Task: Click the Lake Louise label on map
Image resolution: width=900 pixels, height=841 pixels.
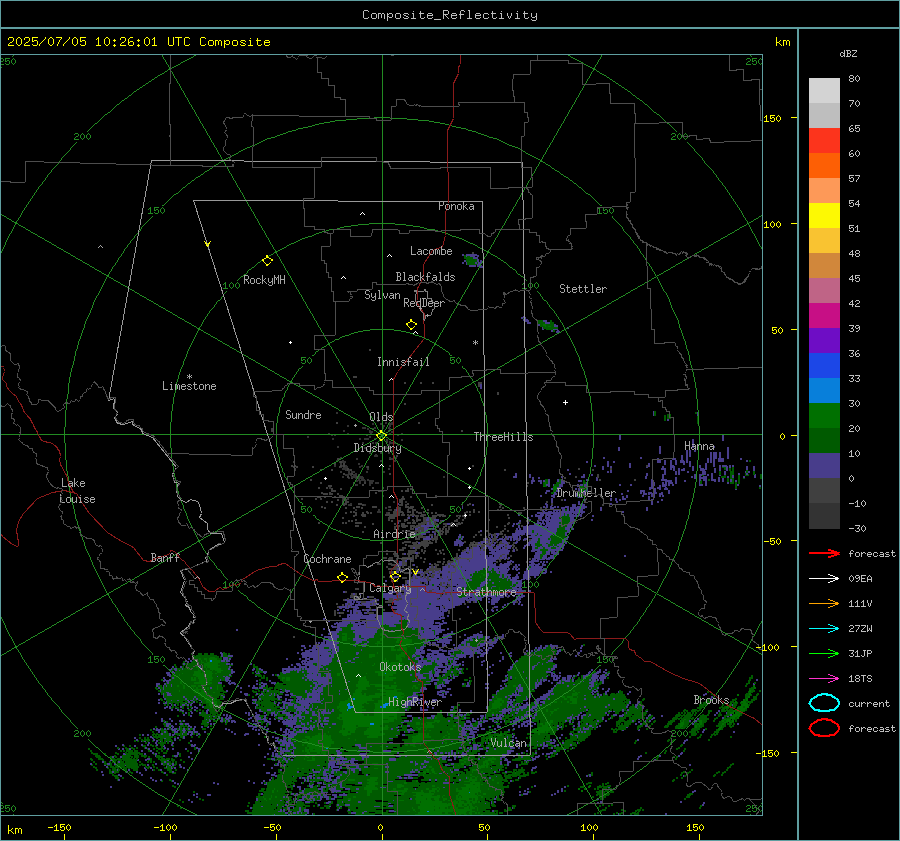Action: [x=77, y=491]
